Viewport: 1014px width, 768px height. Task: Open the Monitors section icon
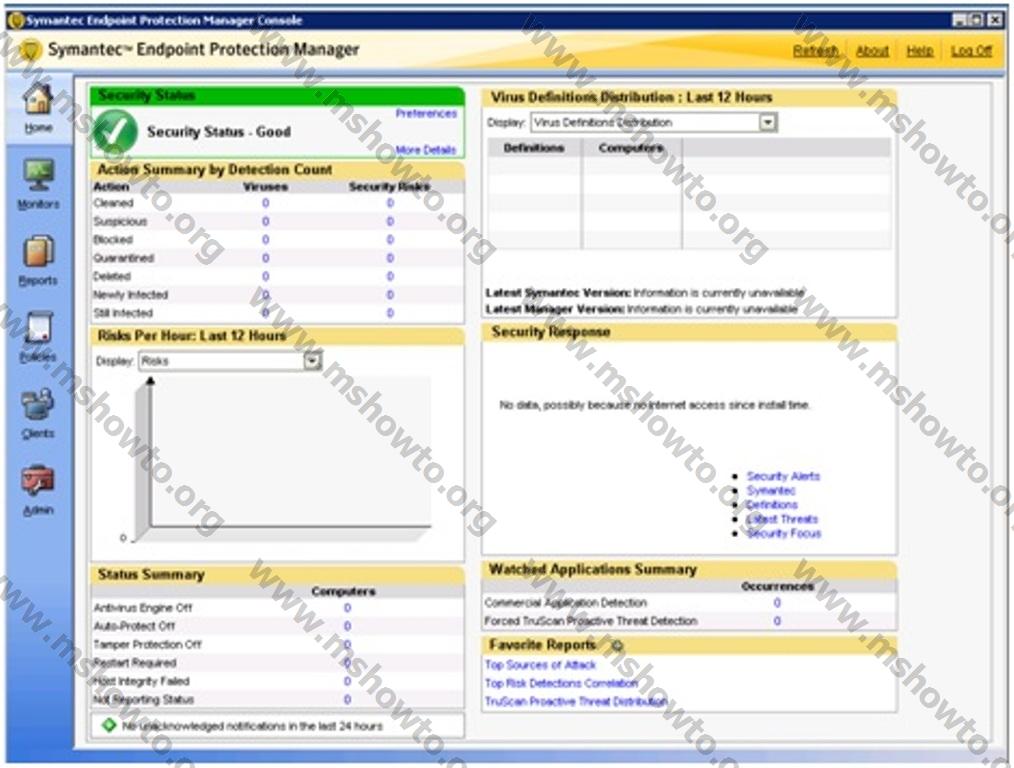coord(38,175)
